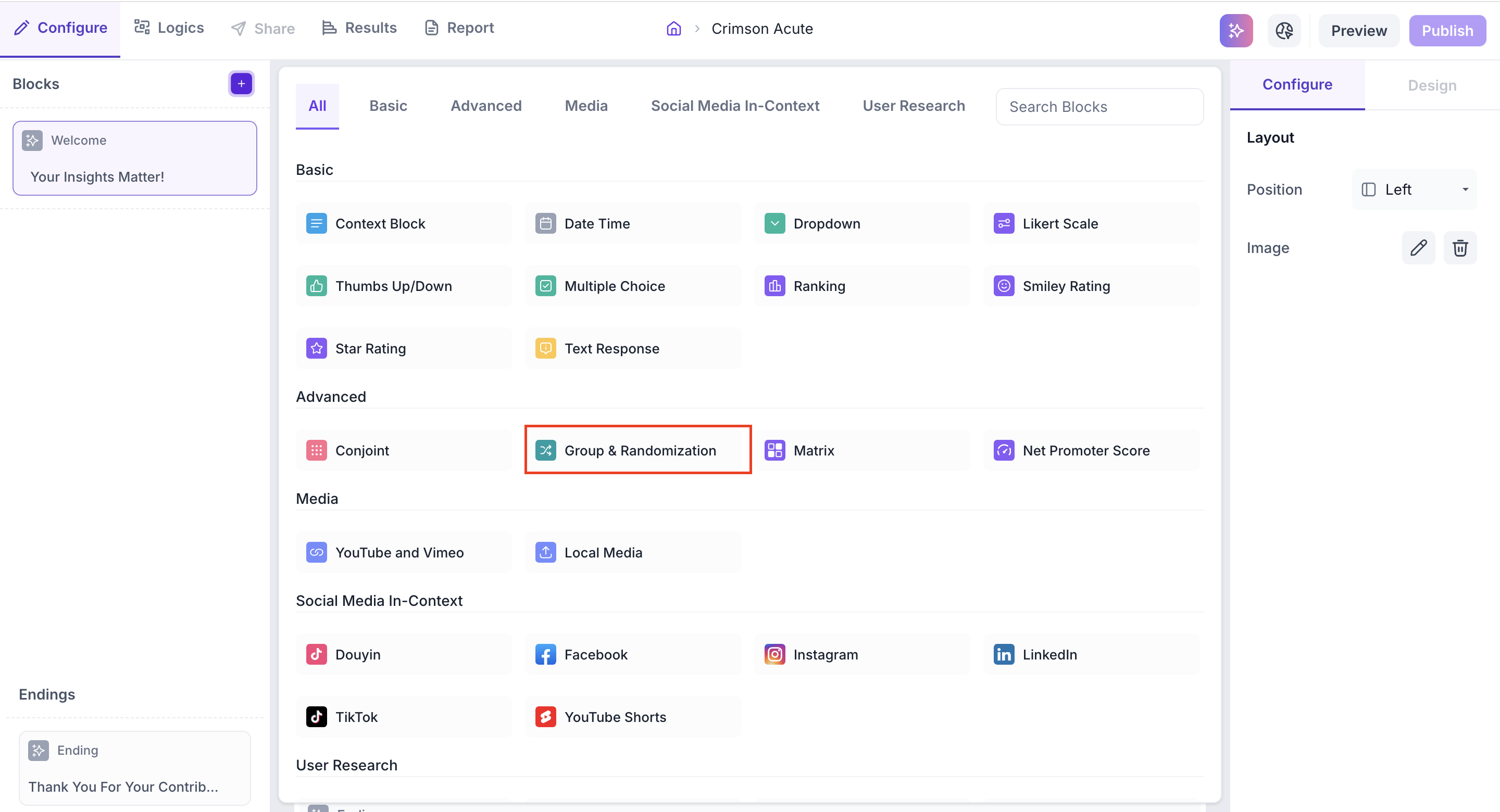Image resolution: width=1500 pixels, height=812 pixels.
Task: Click the plus icon to add block
Action: point(241,84)
